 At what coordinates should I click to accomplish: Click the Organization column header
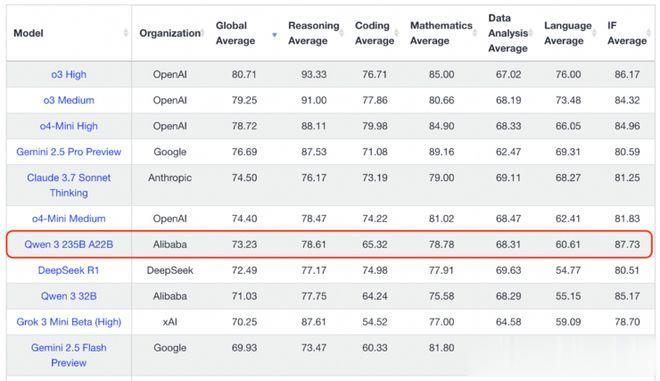tap(170, 33)
